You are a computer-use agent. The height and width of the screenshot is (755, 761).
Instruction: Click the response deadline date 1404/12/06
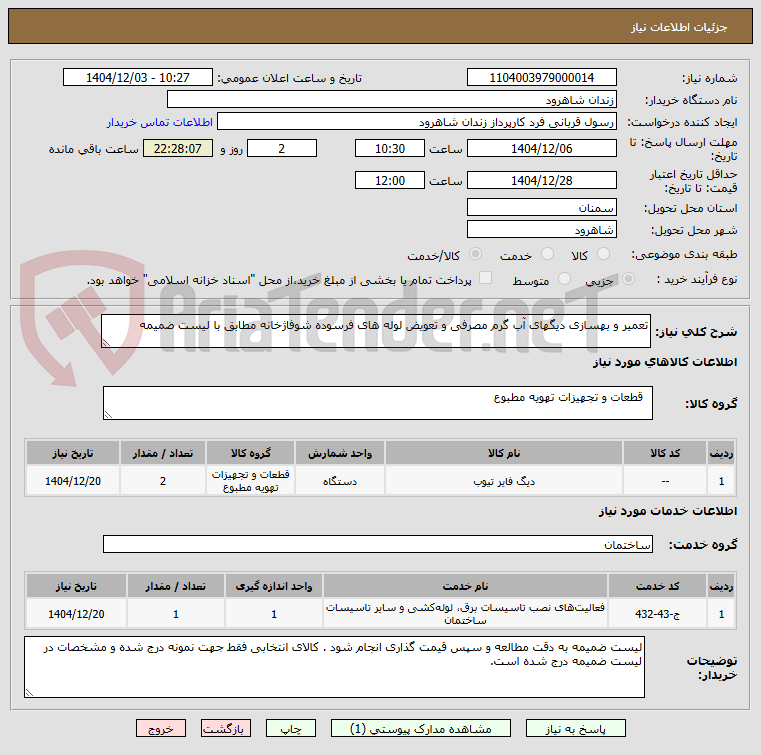click(x=542, y=148)
